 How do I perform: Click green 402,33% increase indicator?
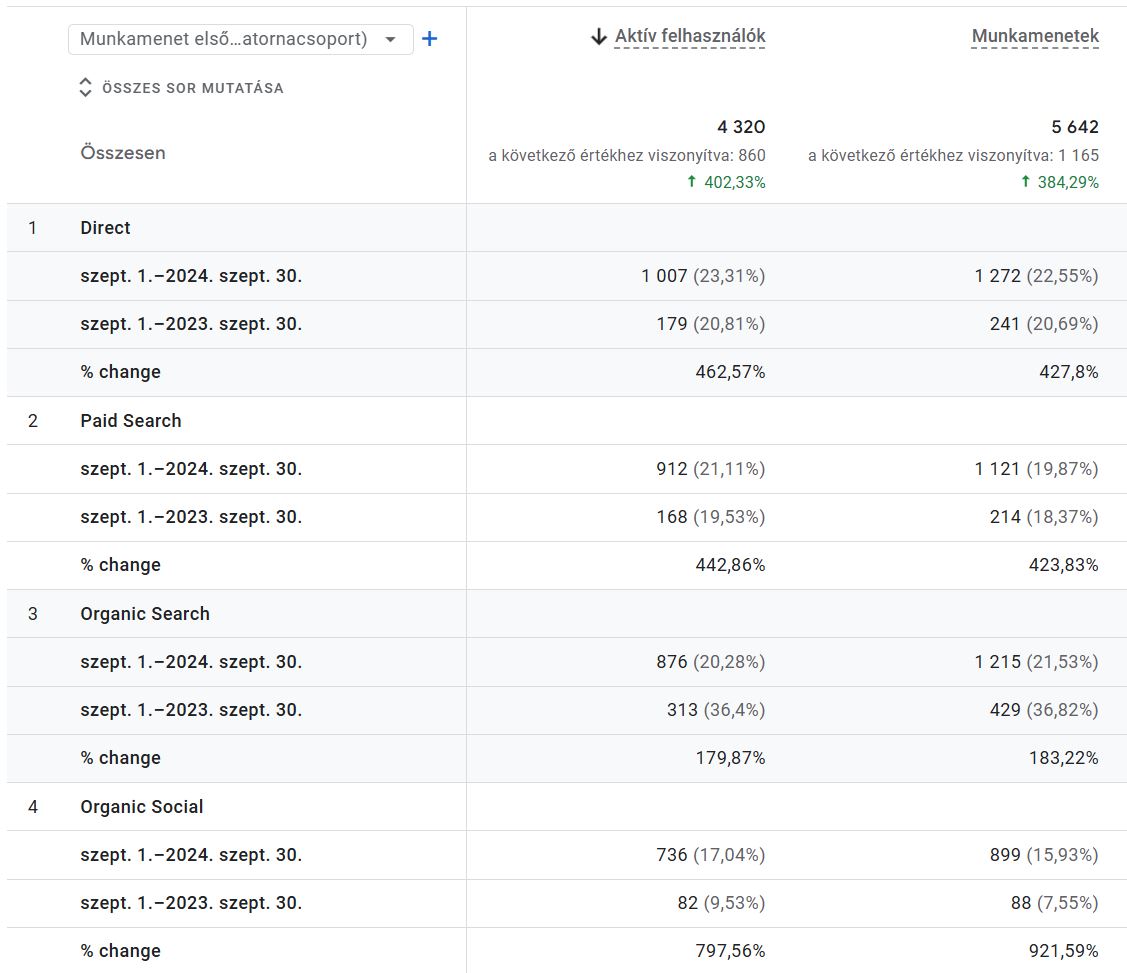pos(726,182)
